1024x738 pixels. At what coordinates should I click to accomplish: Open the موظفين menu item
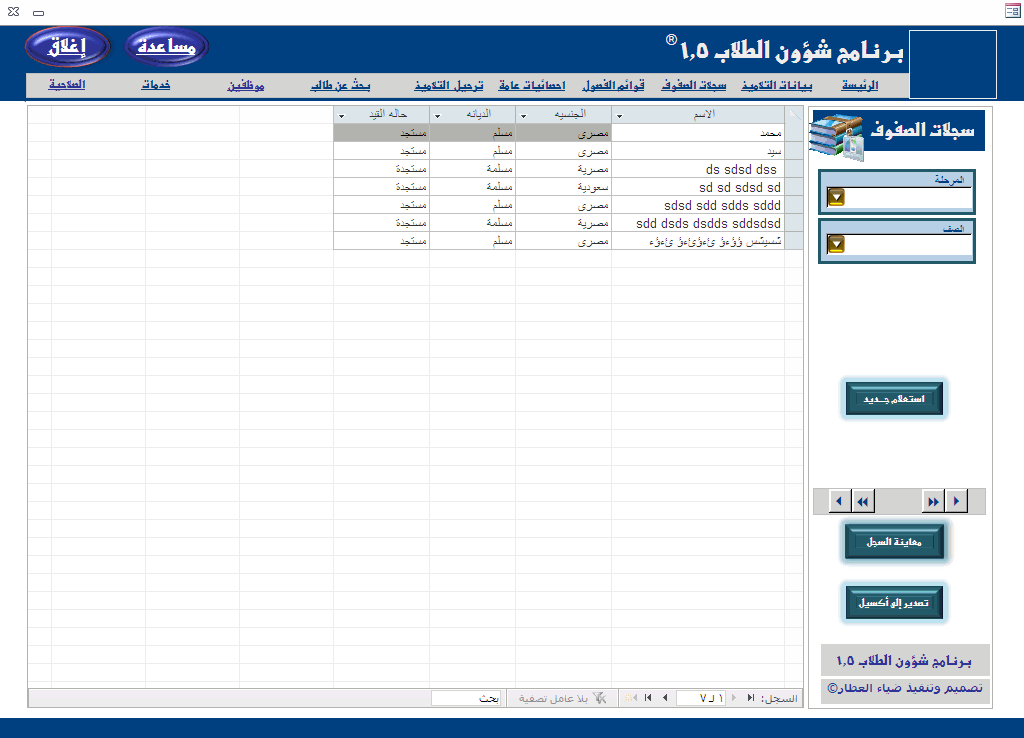pos(246,86)
